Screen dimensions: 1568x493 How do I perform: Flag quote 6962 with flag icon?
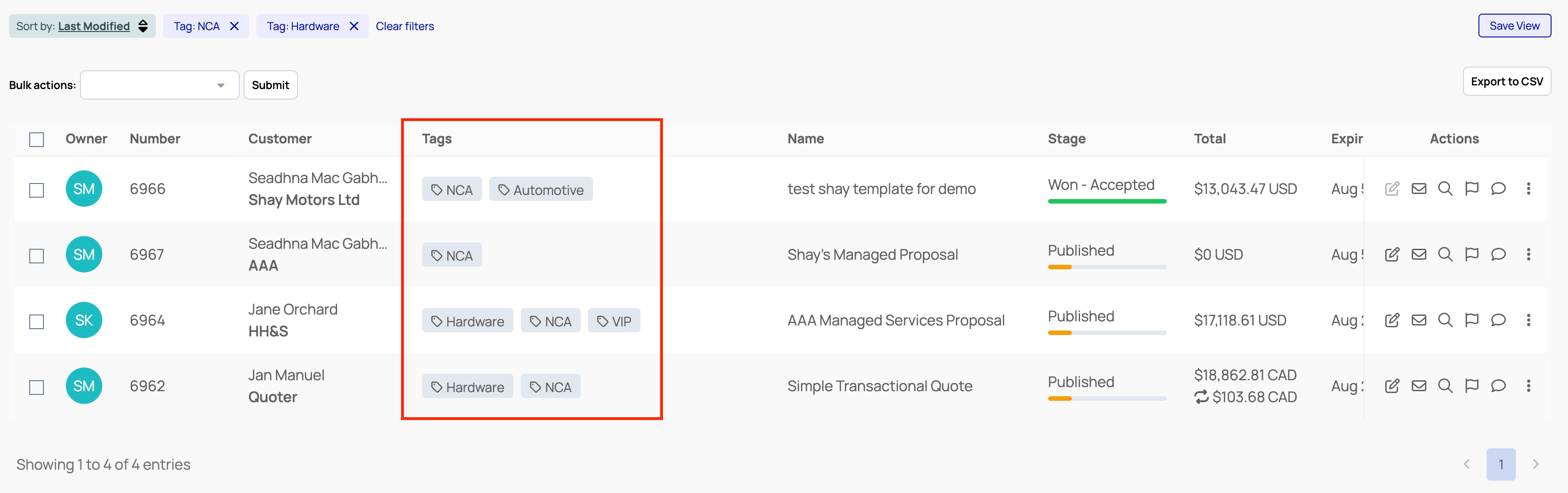[x=1472, y=385]
